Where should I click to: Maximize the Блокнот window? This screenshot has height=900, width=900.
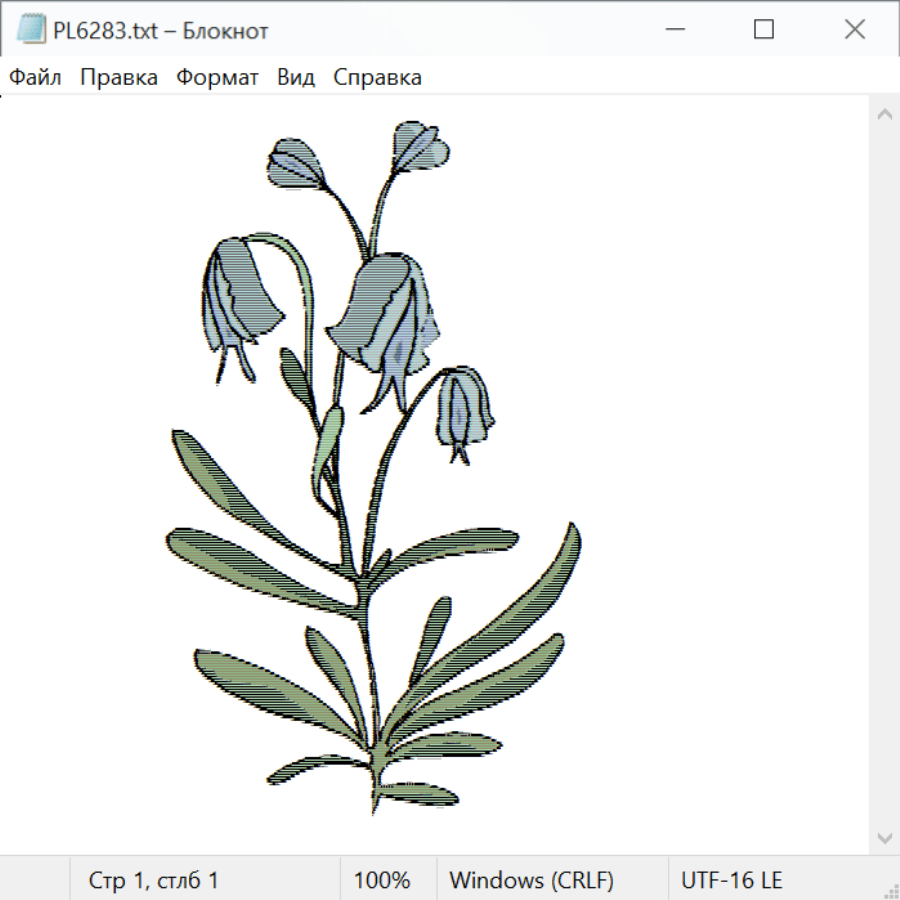pos(764,30)
